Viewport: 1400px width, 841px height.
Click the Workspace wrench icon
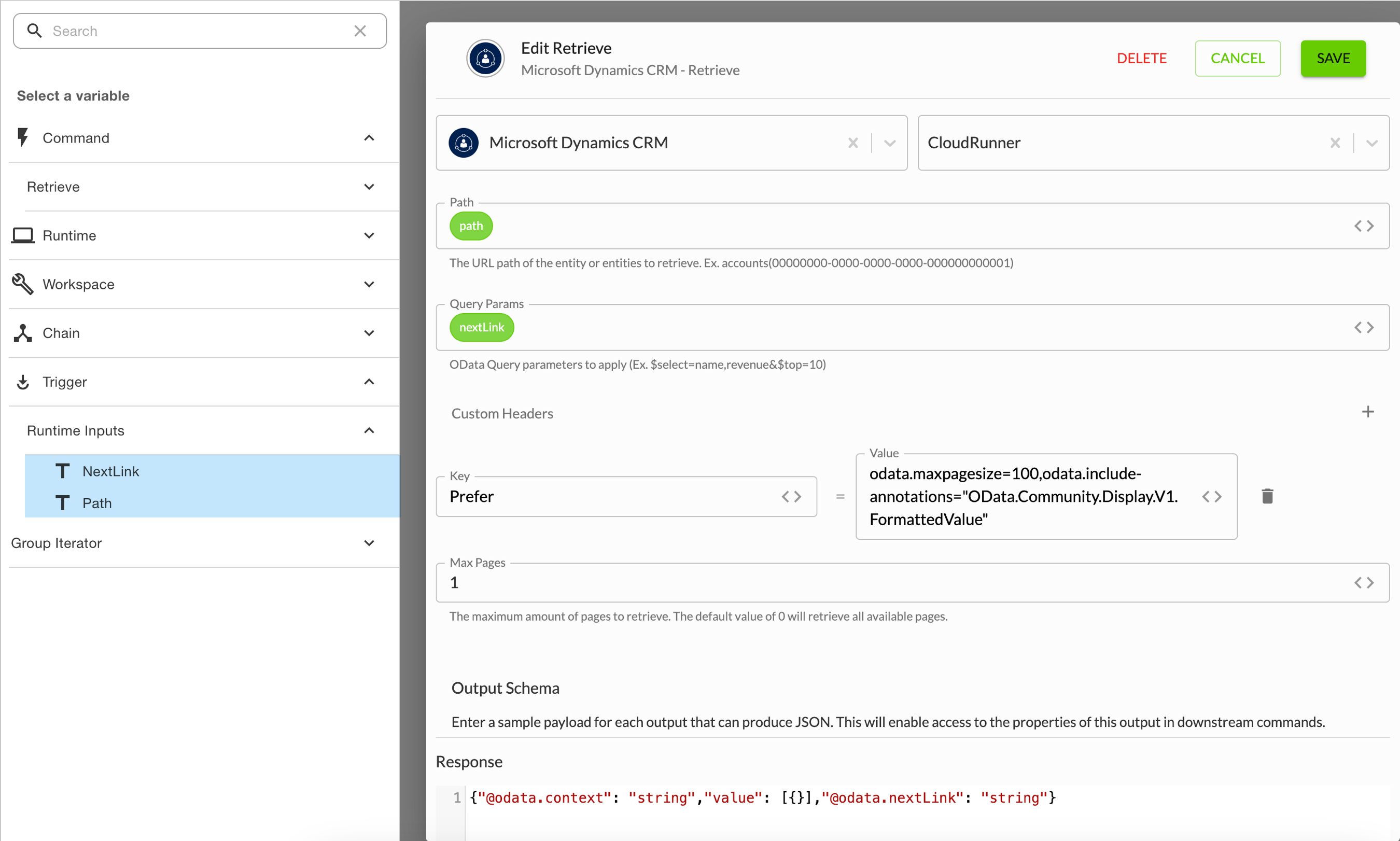coord(23,284)
